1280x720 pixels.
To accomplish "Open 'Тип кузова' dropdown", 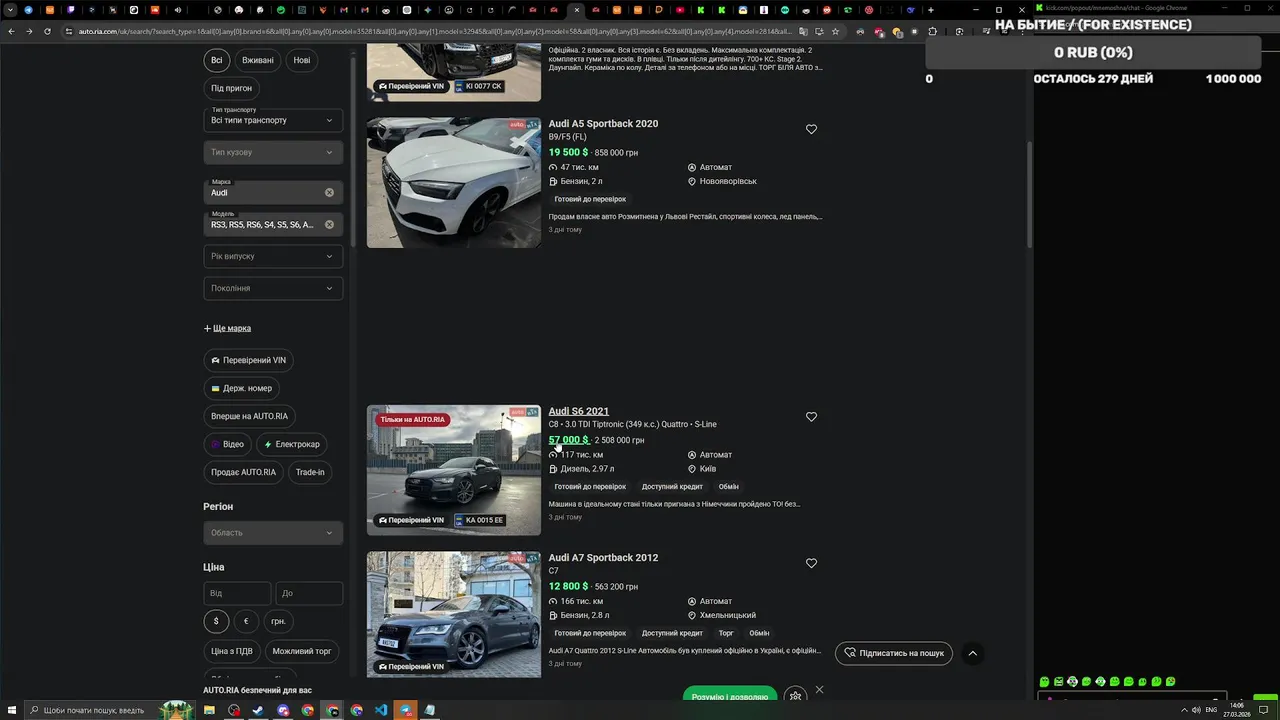I will click(x=273, y=152).
